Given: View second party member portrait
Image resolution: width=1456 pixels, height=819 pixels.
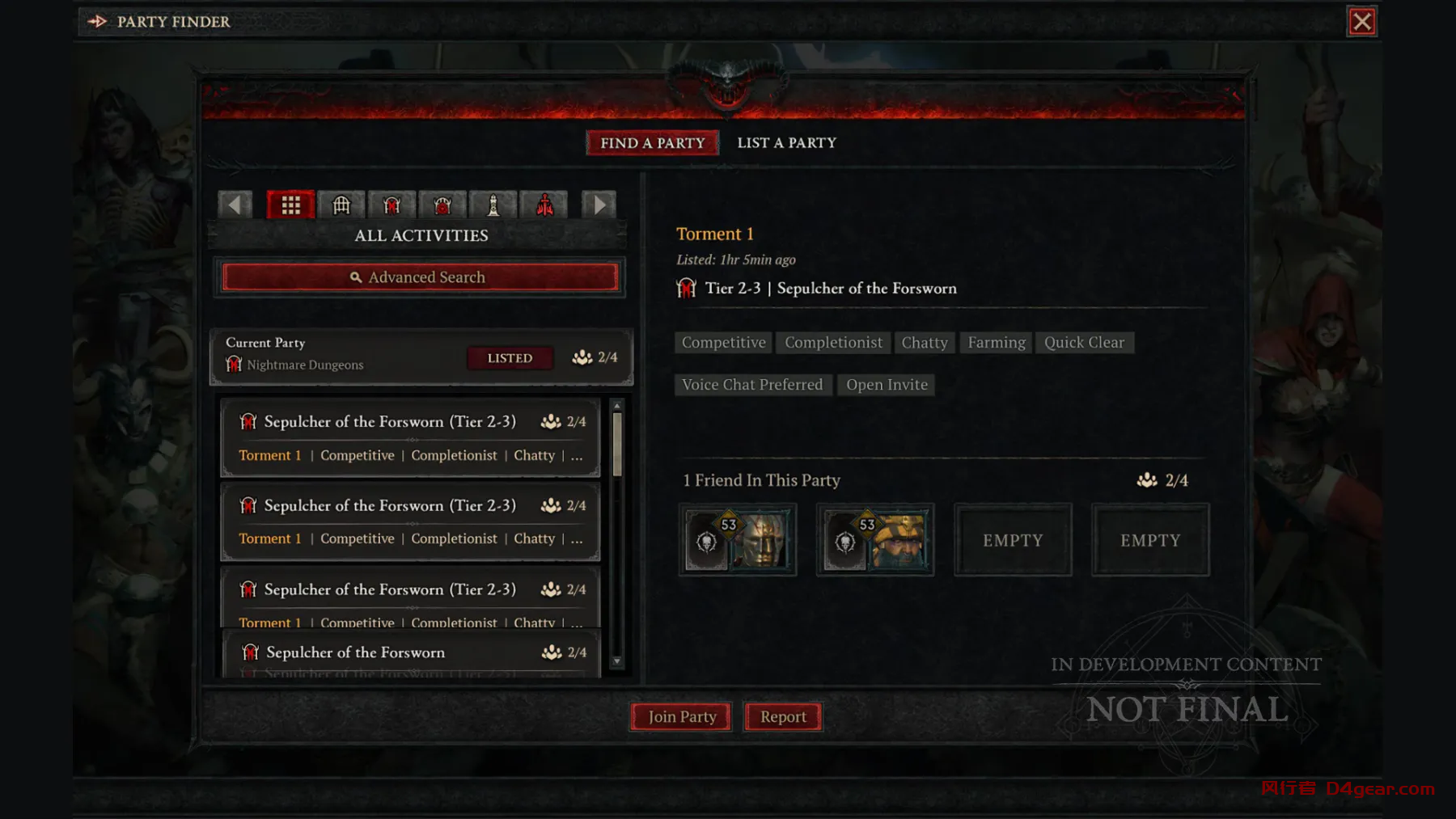Looking at the screenshot, I should pos(875,540).
